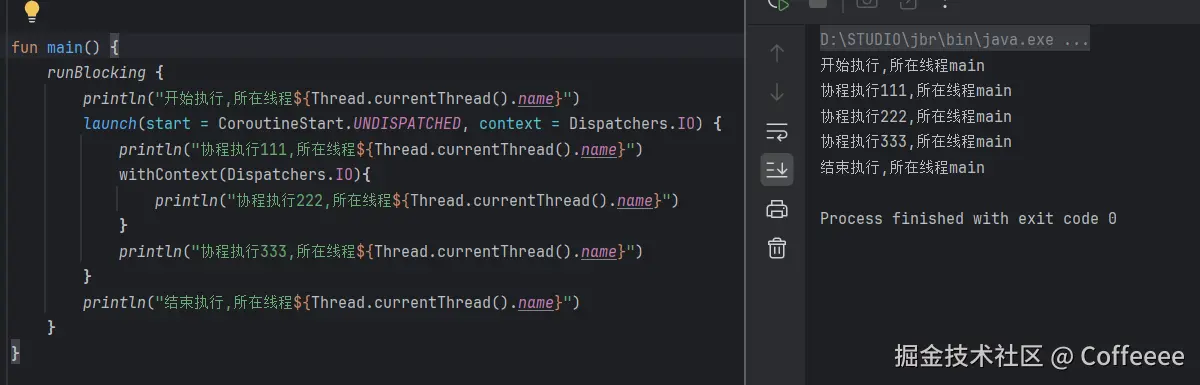Click the 'runBlocking' call in the editor
This screenshot has width=1200, height=385.
pyautogui.click(x=96, y=73)
